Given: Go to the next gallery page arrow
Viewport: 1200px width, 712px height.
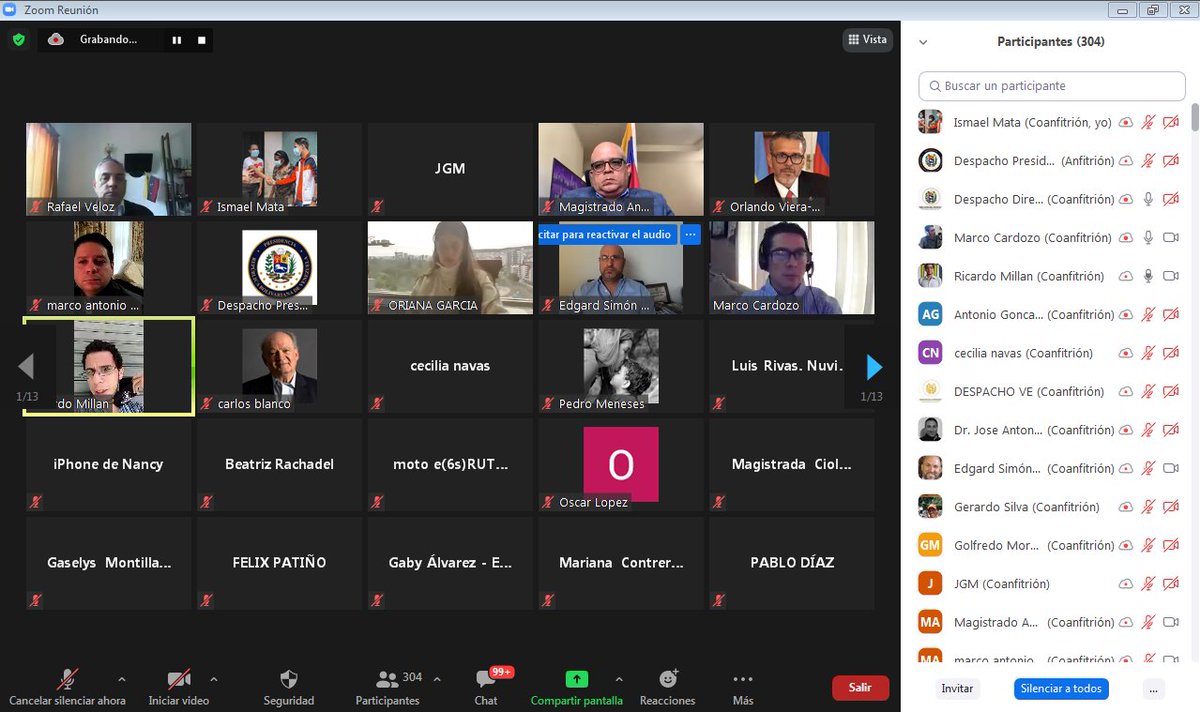Looking at the screenshot, I should click(x=874, y=367).
